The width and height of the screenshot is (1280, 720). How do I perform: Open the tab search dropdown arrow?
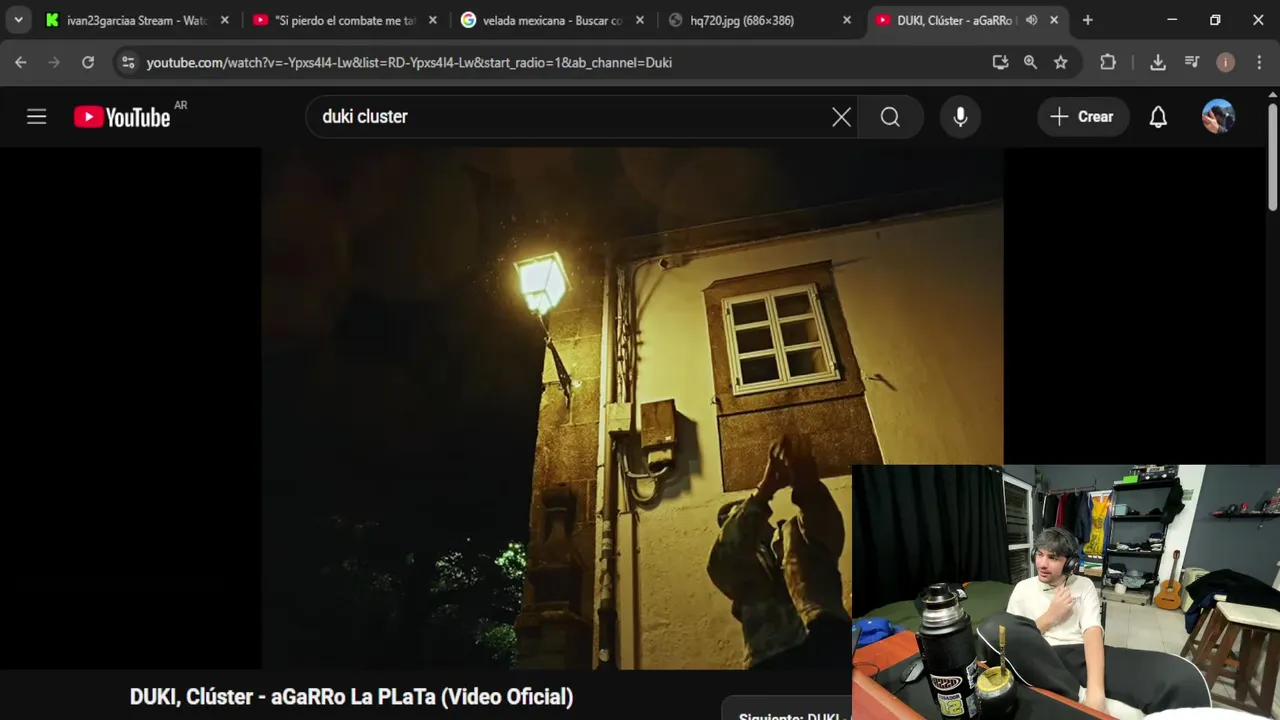point(18,20)
